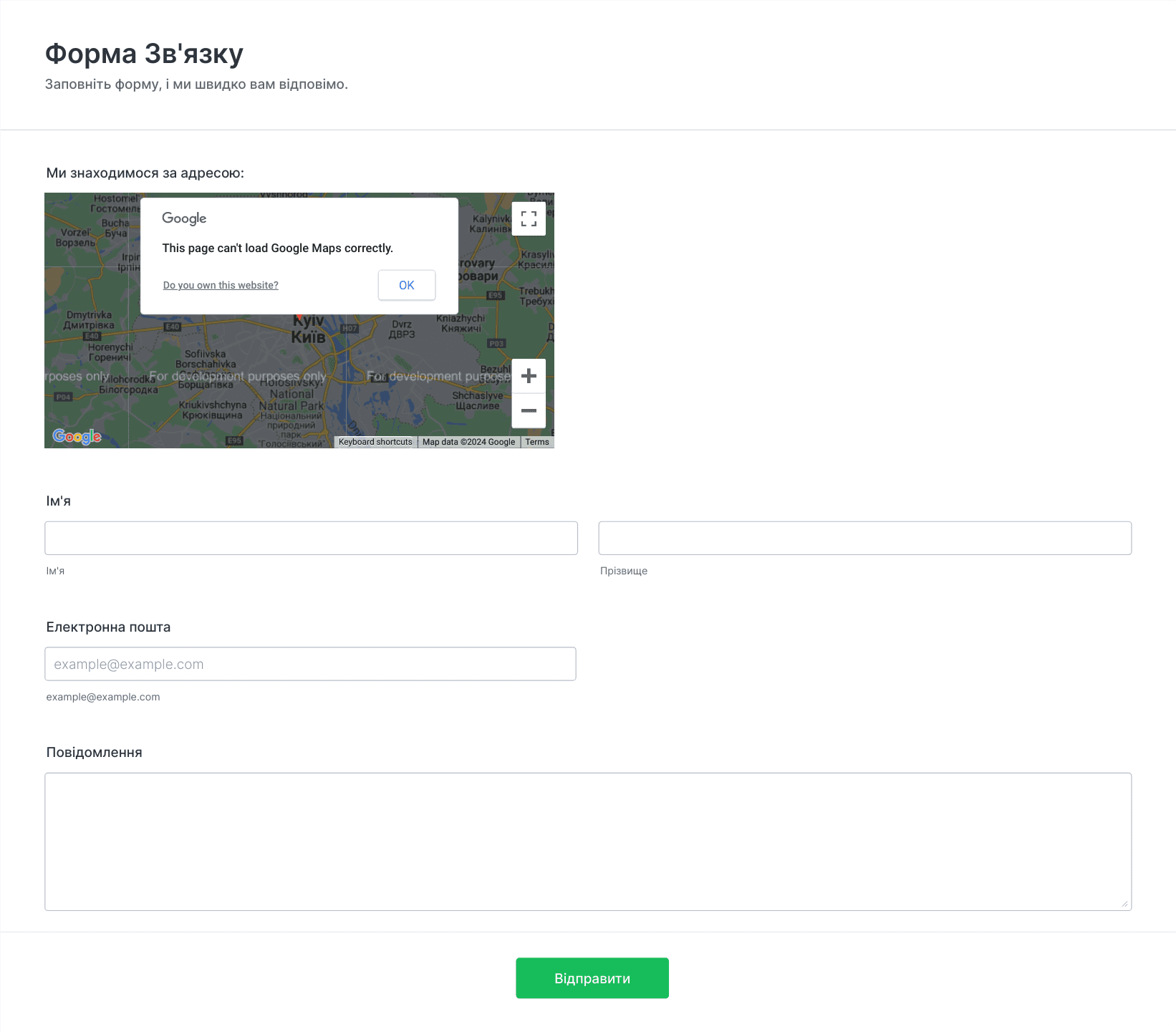Open the map Terms link
The height and width of the screenshot is (1032, 1176).
click(x=537, y=442)
